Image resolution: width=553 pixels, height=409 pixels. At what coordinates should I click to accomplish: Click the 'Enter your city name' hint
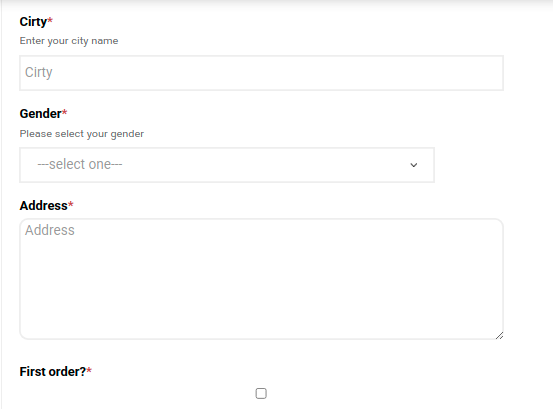[69, 41]
